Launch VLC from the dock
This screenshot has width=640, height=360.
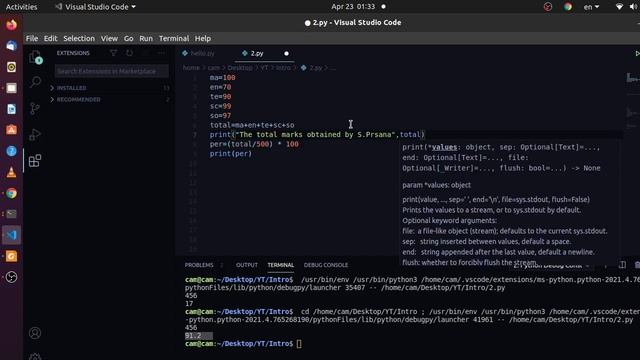(x=11, y=172)
